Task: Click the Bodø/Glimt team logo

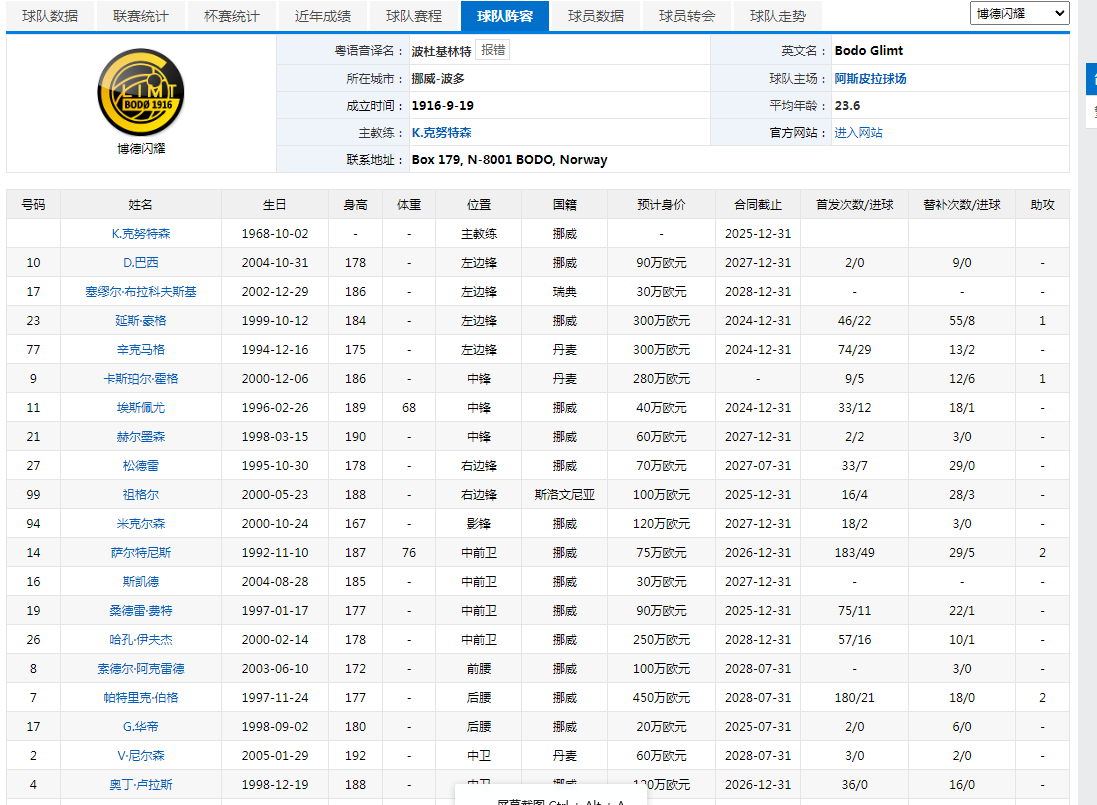Action: [x=141, y=92]
